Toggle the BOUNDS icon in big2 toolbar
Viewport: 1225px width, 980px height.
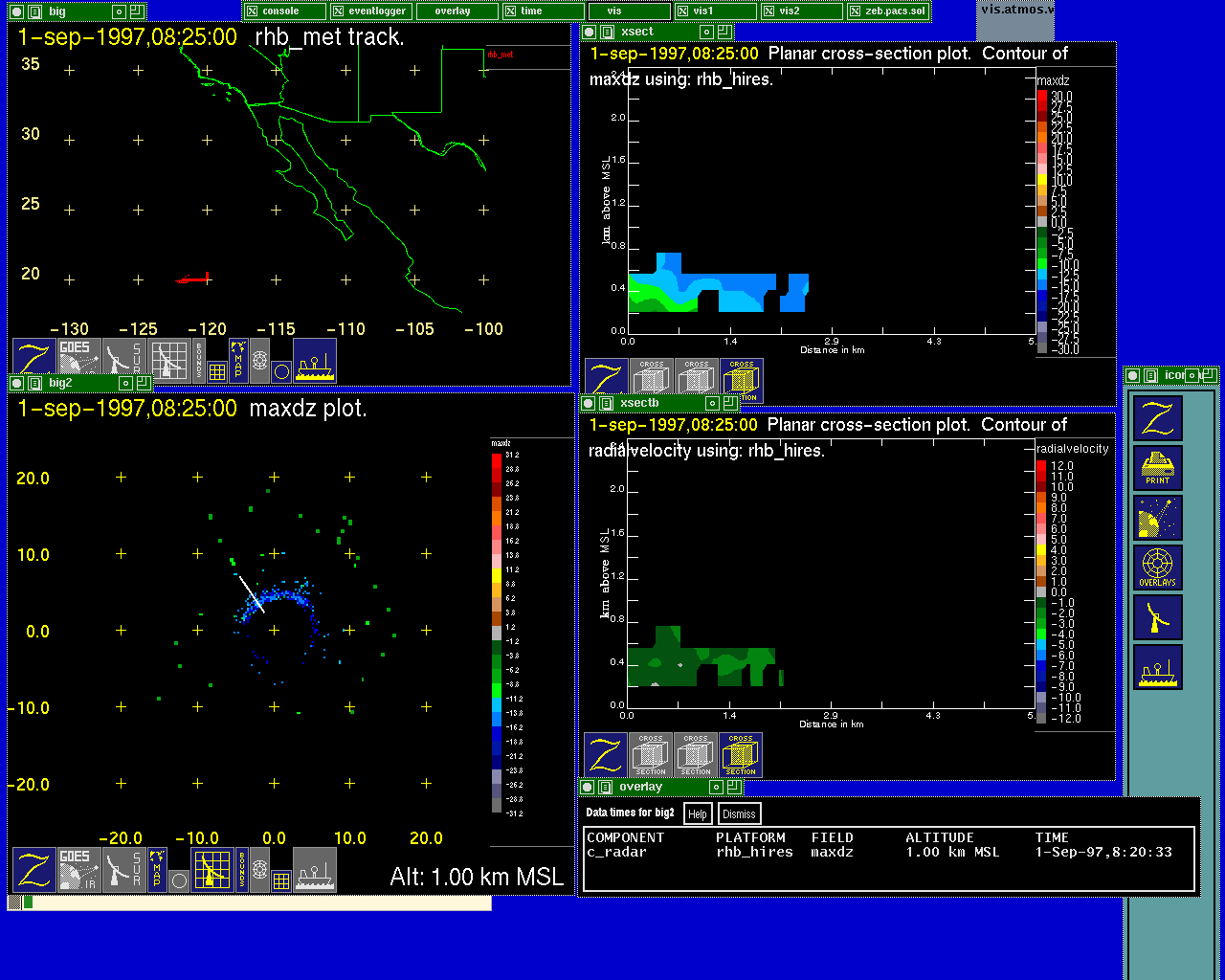[241, 869]
